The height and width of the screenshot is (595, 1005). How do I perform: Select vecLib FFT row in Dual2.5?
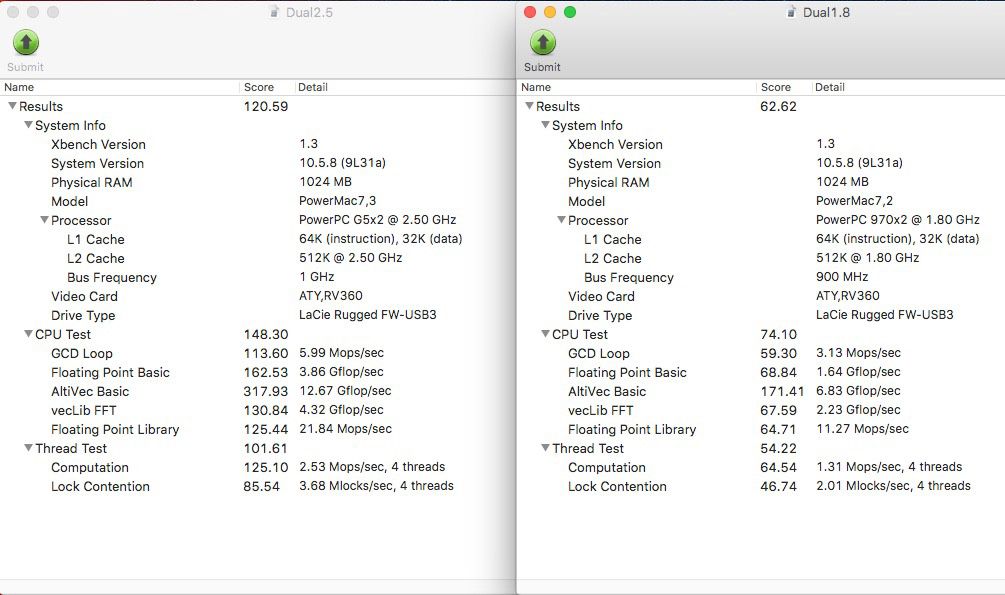tap(257, 410)
